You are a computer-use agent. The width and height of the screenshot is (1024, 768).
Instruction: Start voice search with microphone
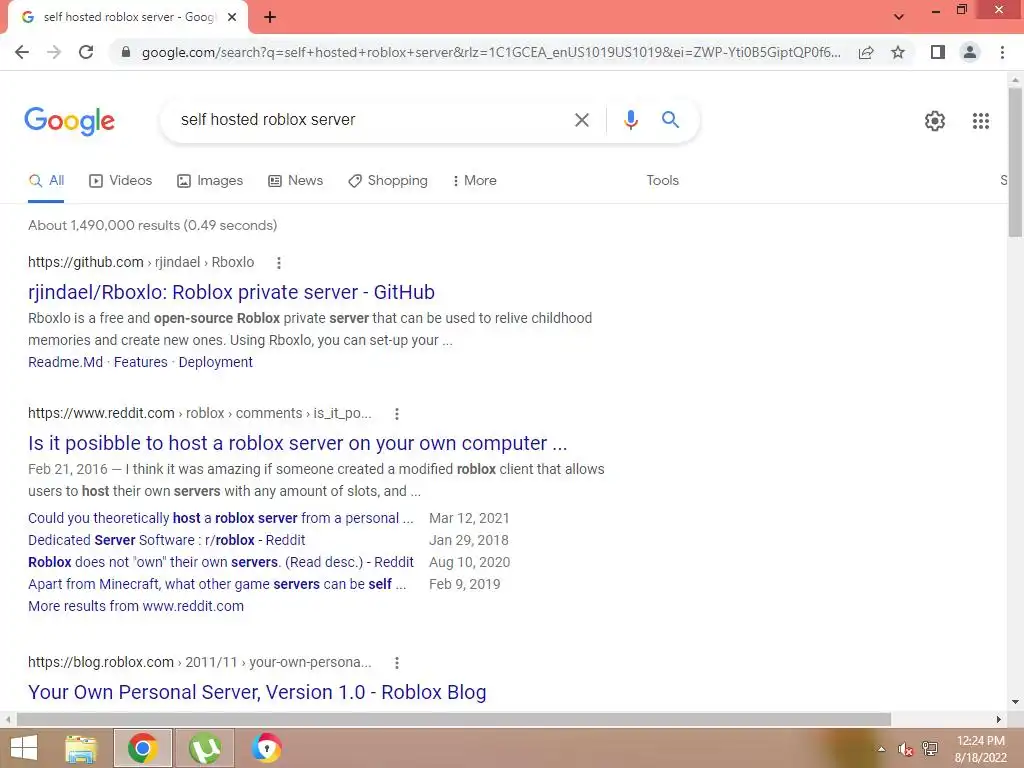(x=630, y=120)
